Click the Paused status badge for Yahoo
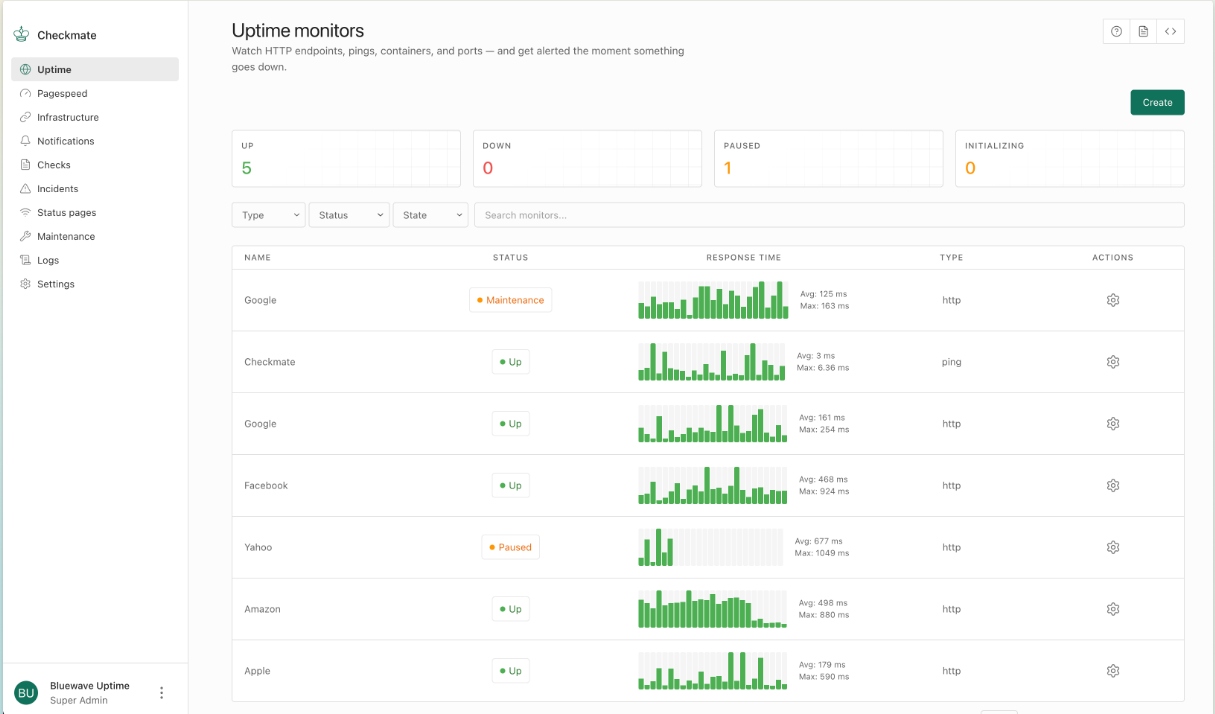1215x714 pixels. (x=510, y=548)
